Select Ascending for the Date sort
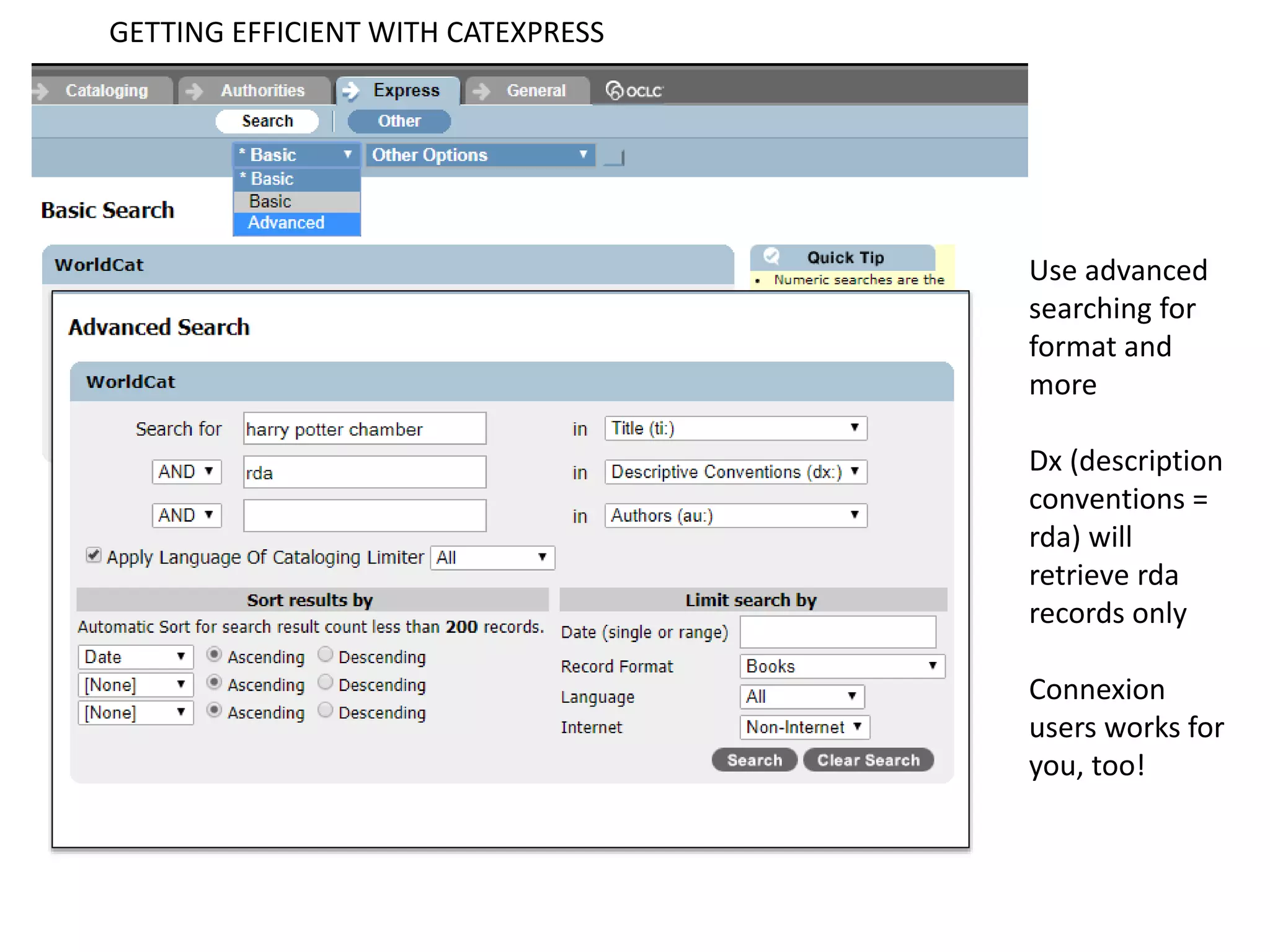The image size is (1270, 952). (214, 654)
